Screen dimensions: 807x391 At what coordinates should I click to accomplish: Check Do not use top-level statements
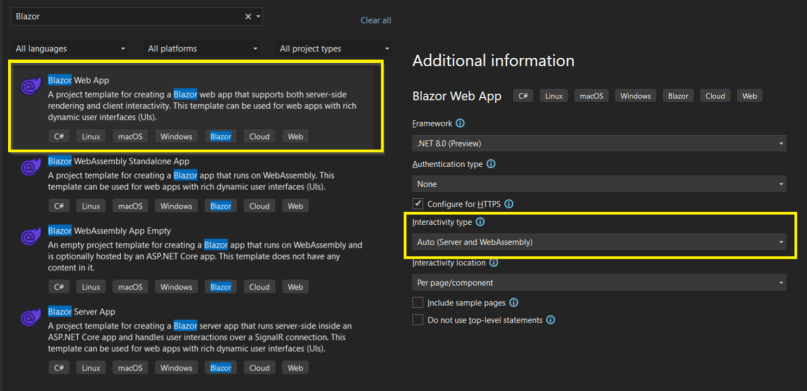tap(417, 320)
